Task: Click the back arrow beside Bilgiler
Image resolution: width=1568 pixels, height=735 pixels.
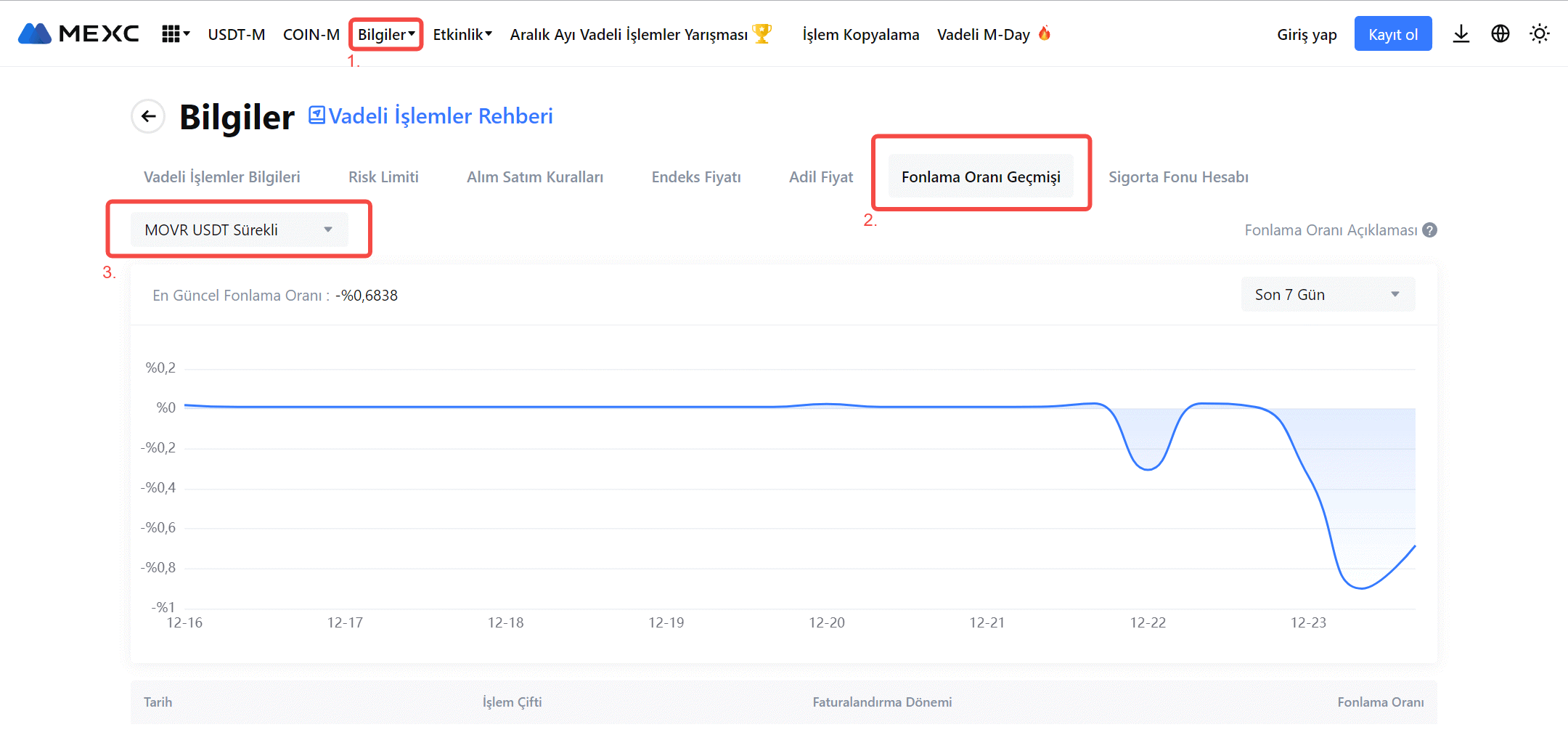Action: (149, 116)
